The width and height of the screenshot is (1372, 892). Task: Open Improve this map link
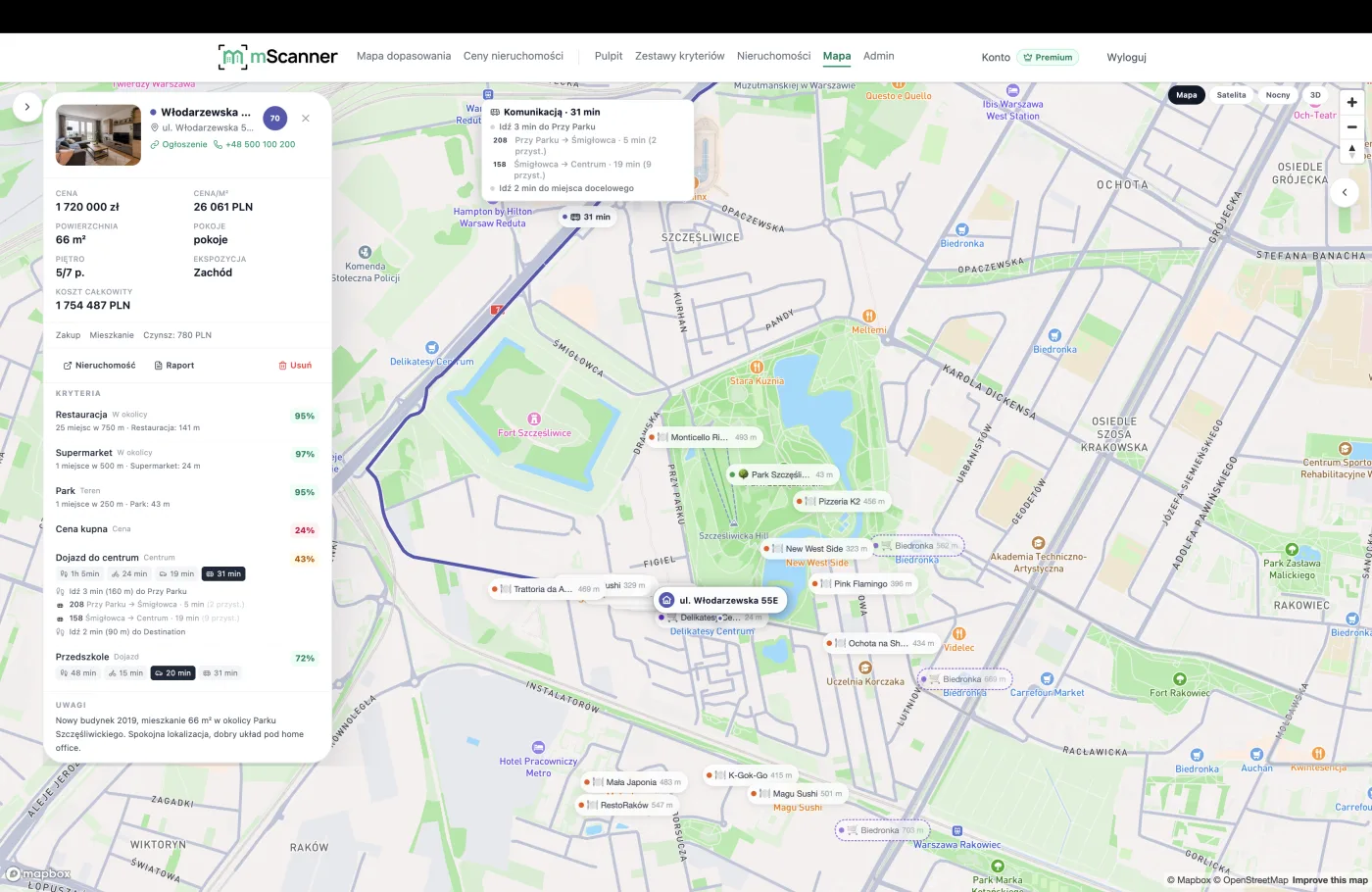[1330, 880]
